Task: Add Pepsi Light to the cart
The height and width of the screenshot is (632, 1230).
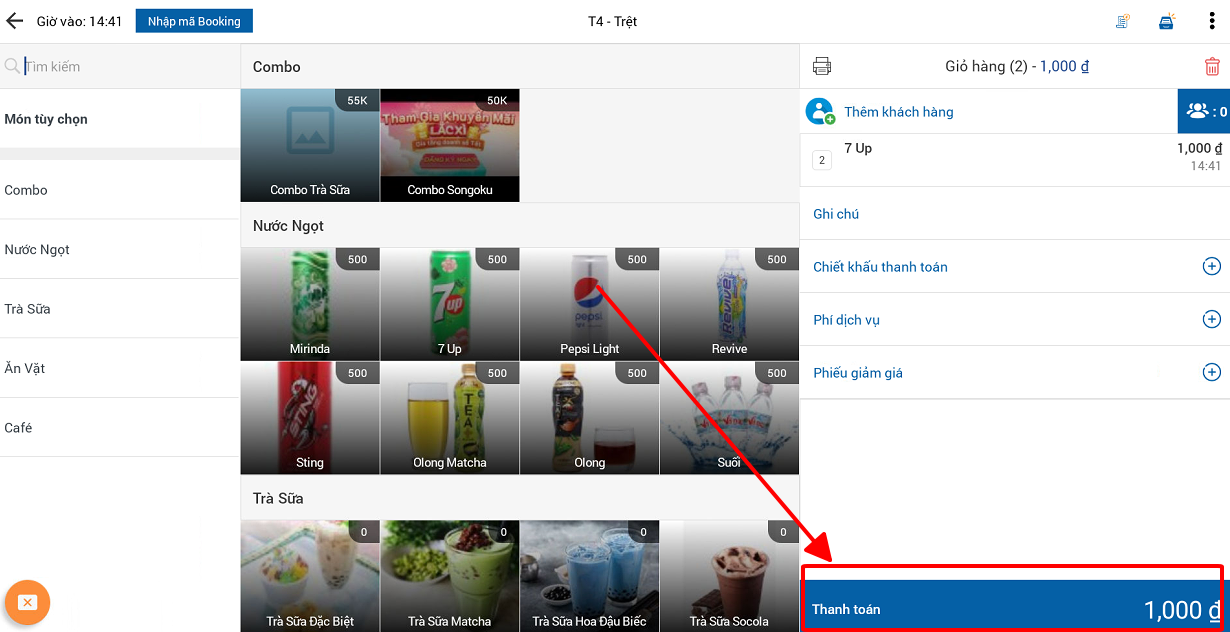Action: (589, 303)
